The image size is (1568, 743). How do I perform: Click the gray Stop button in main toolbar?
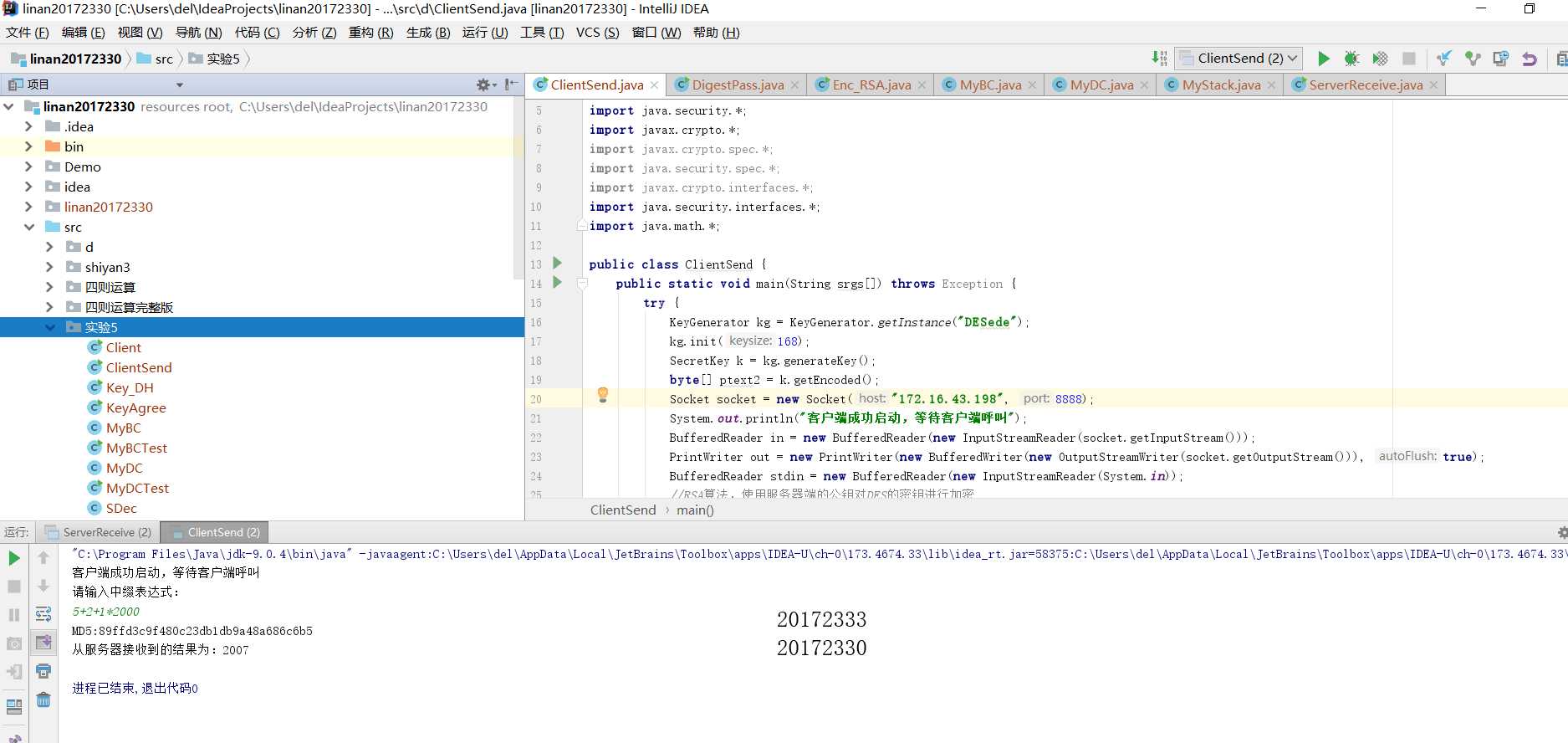click(x=1409, y=59)
